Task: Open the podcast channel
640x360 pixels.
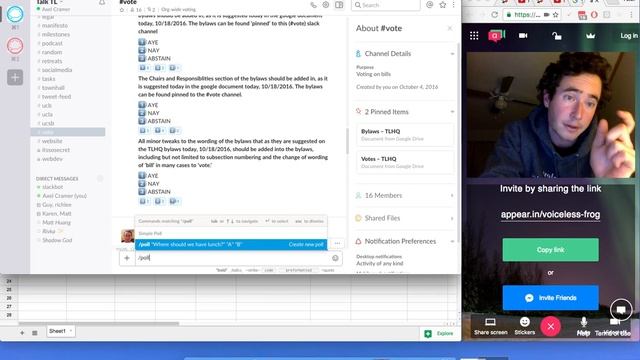Action: [52, 43]
